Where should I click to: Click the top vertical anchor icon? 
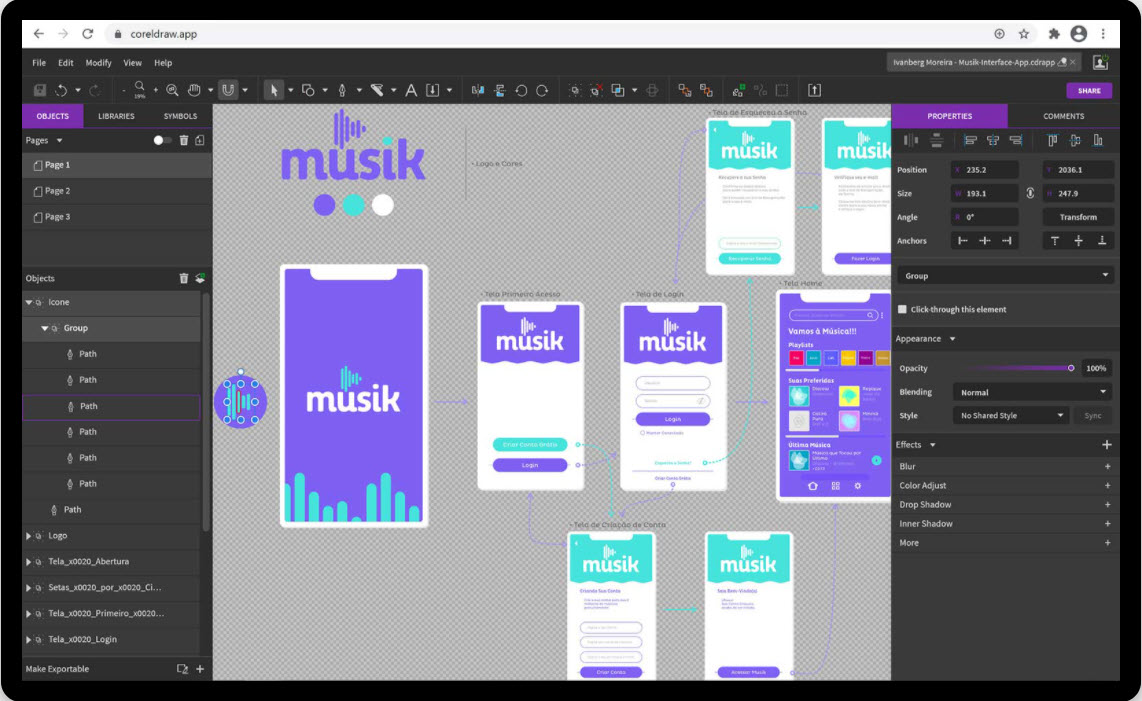1055,240
